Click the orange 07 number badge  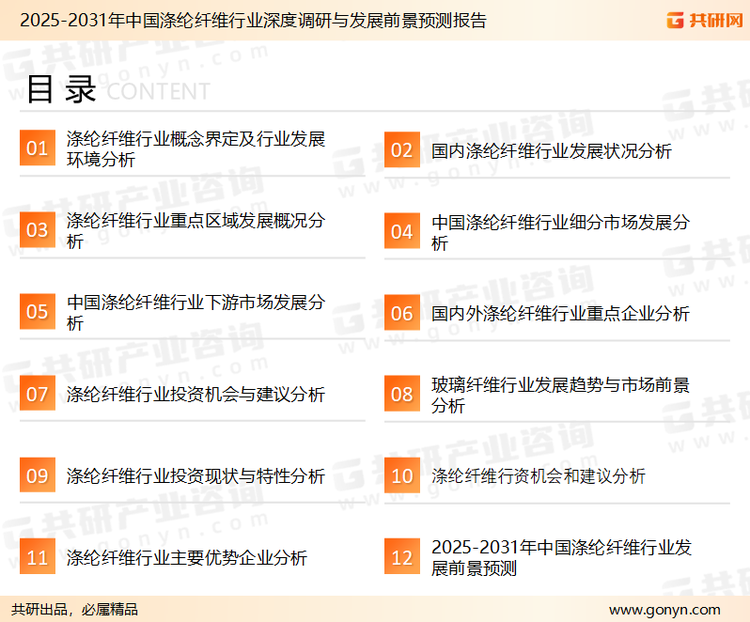(37, 393)
